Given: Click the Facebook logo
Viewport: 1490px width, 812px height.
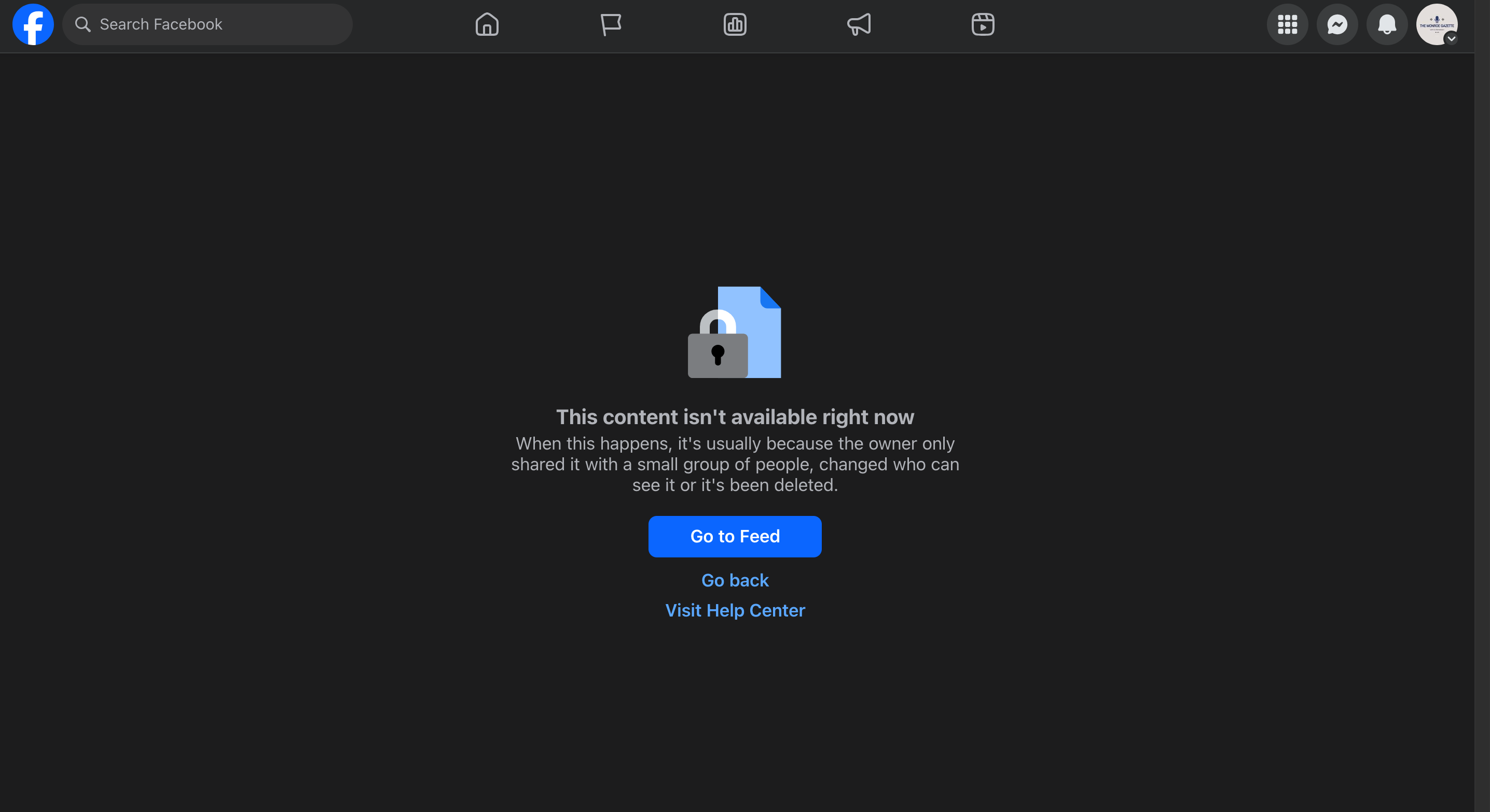Looking at the screenshot, I should [x=33, y=24].
